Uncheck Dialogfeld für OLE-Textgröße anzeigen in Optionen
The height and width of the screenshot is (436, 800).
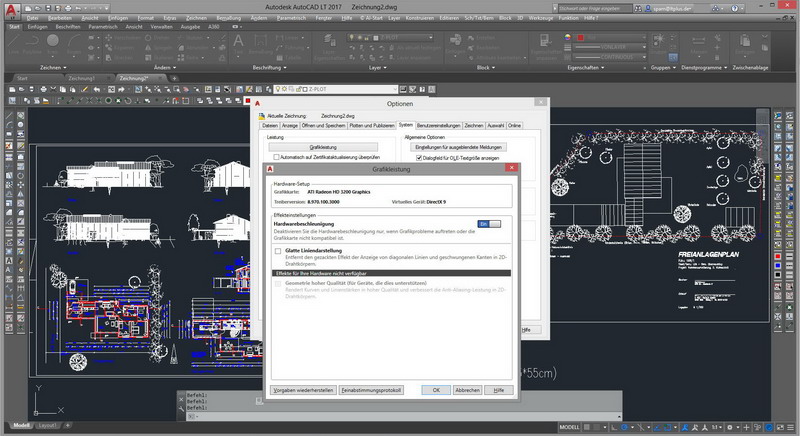[419, 158]
